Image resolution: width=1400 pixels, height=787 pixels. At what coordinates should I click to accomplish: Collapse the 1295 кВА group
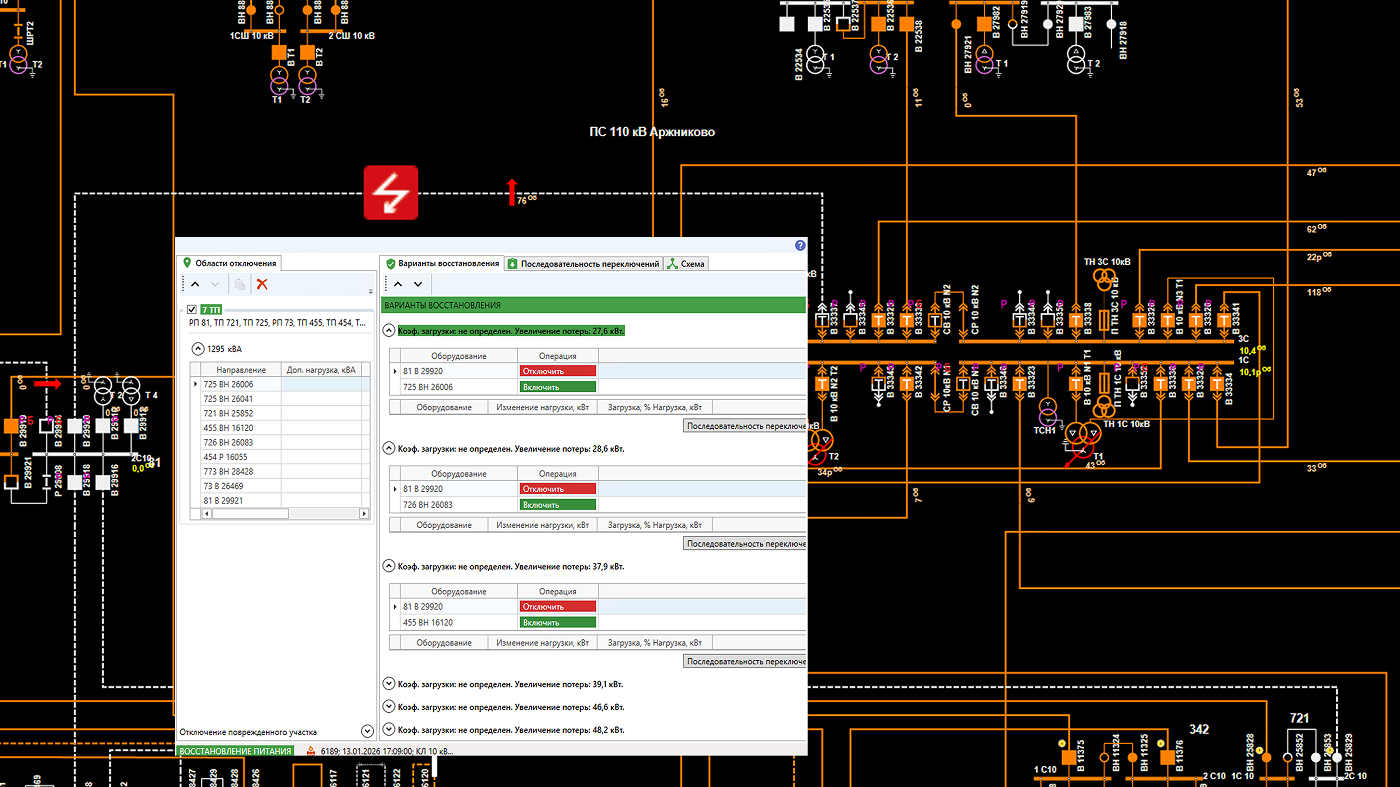(197, 349)
